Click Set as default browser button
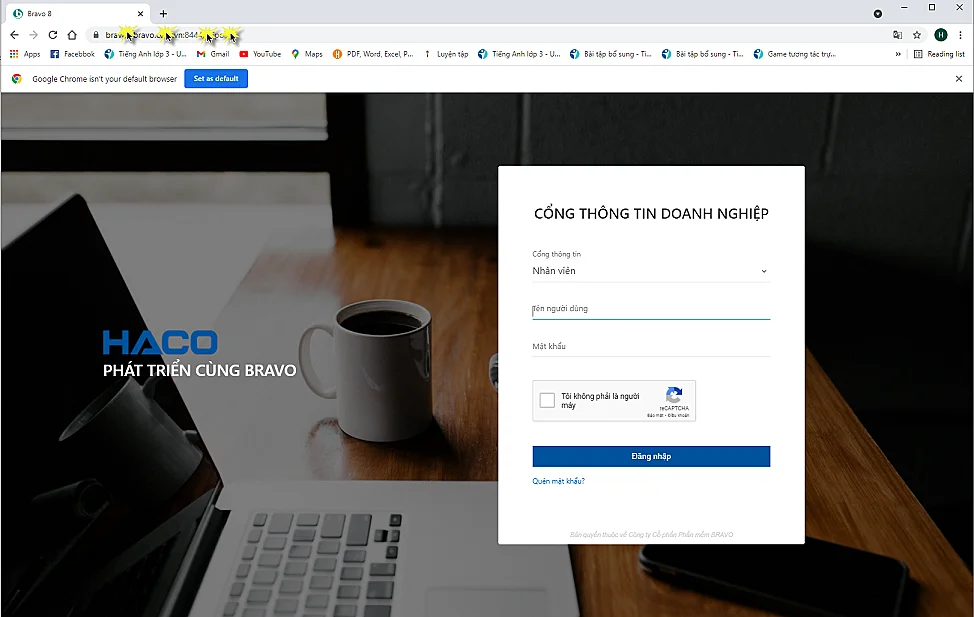The height and width of the screenshot is (617, 974). pyautogui.click(x=215, y=78)
